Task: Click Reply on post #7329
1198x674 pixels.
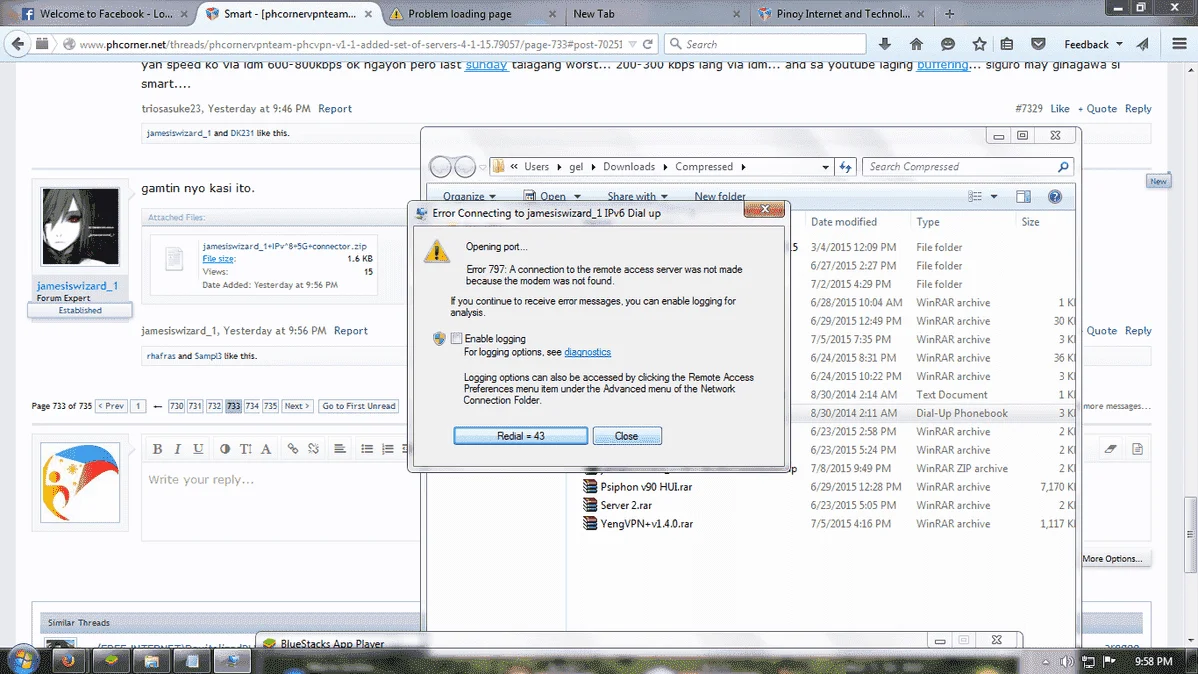Action: (x=1138, y=109)
